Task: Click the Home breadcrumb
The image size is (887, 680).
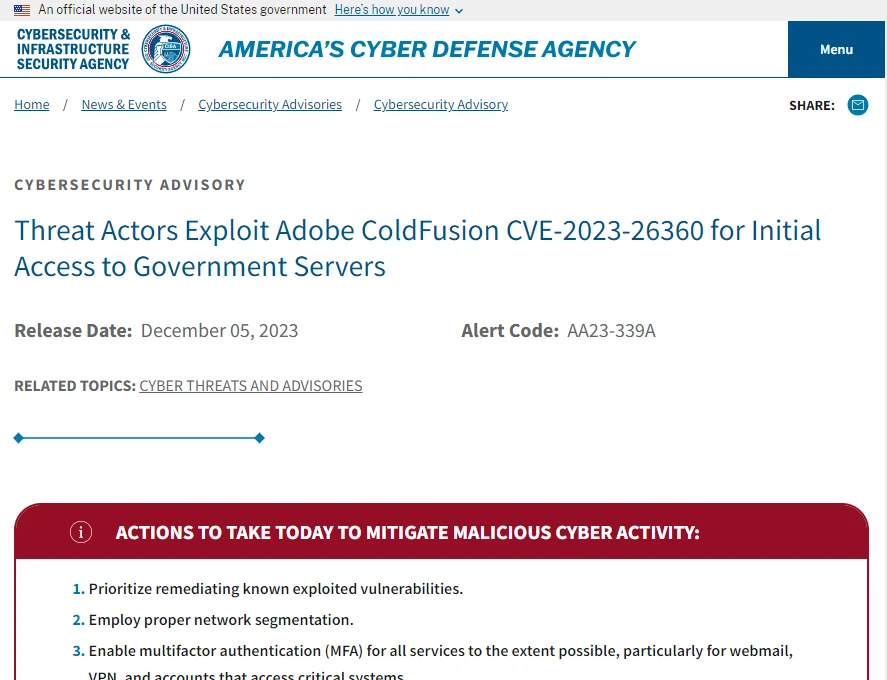Action: click(x=31, y=104)
